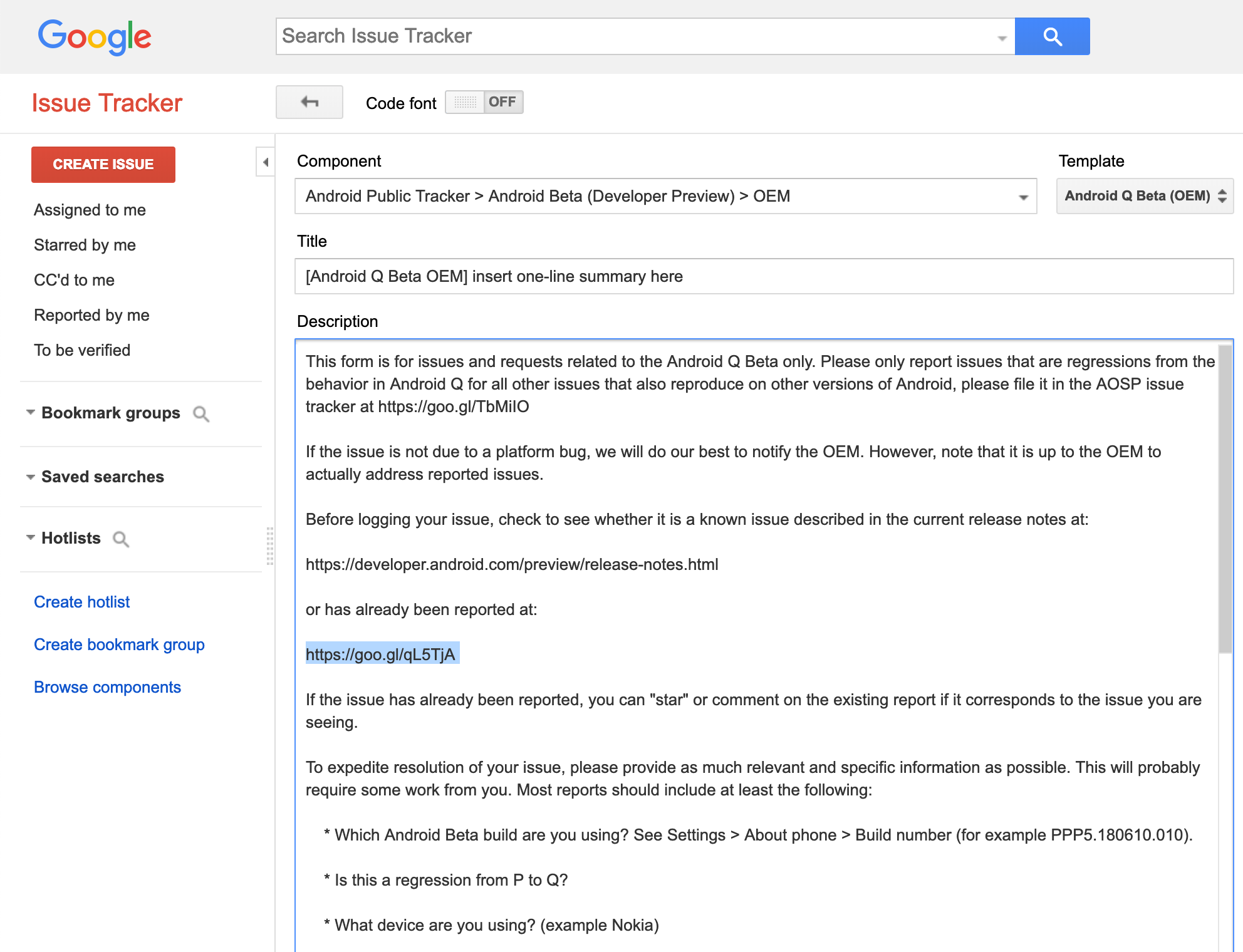Toggle the Code font switch
Viewport: 1243px width, 952px height.
[484, 102]
